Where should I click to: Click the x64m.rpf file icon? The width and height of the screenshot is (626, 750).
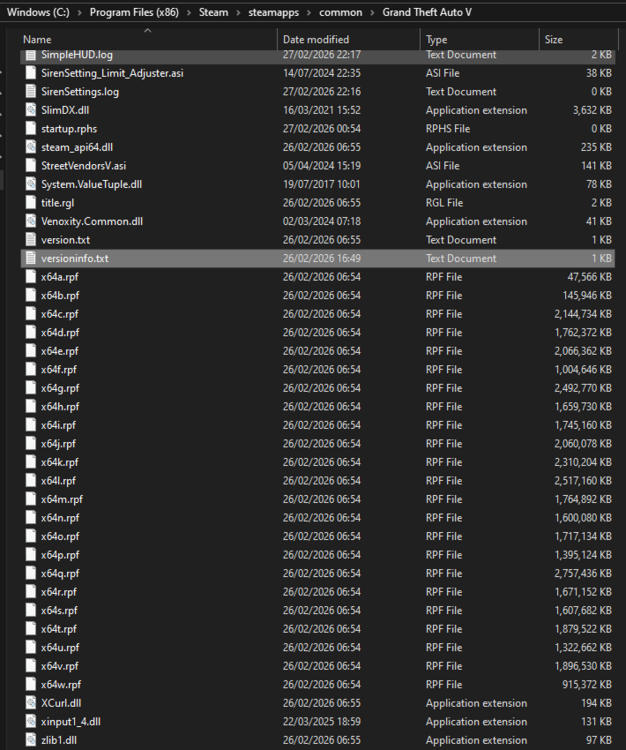31,499
